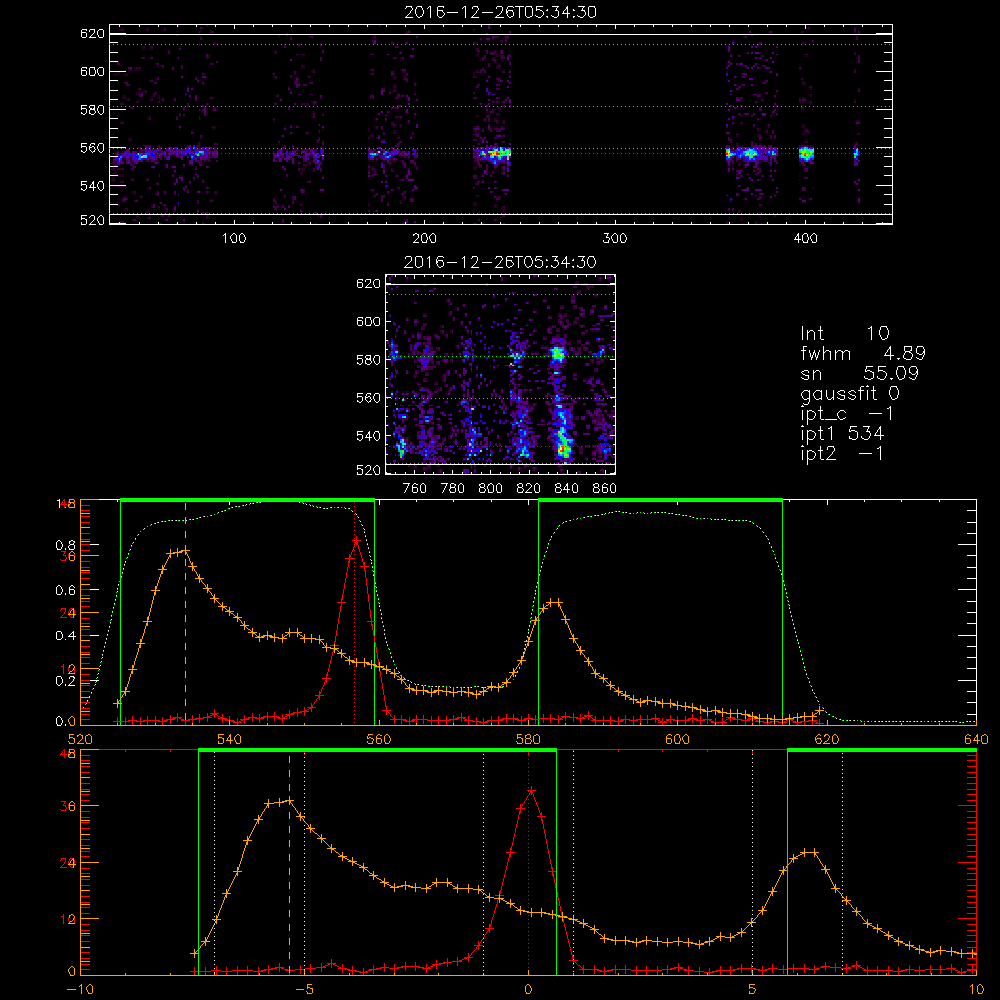Click the 860 tick label under the small spectrogram
The width and height of the screenshot is (1000, 1000).
(605, 489)
